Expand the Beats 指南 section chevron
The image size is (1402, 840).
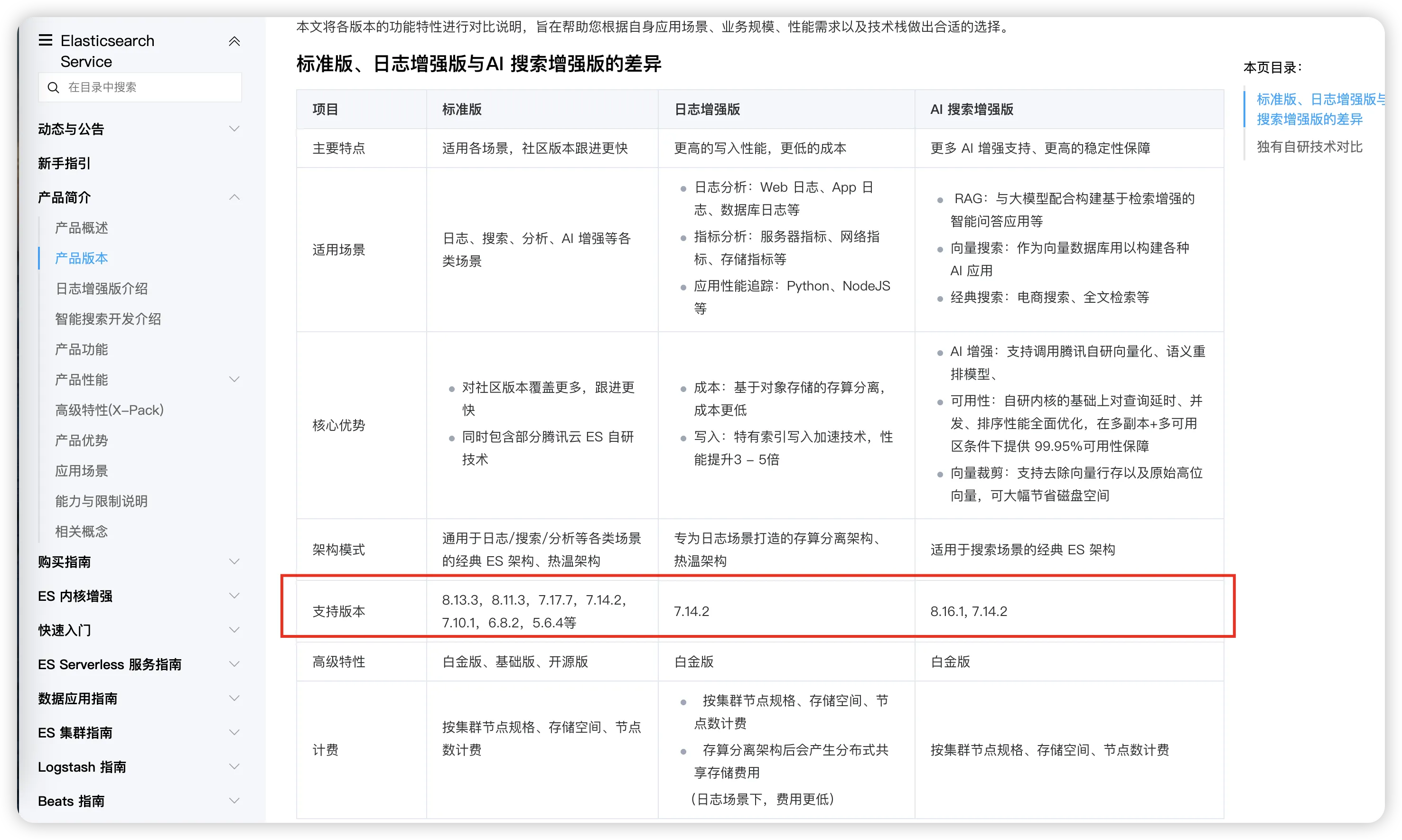click(x=234, y=801)
